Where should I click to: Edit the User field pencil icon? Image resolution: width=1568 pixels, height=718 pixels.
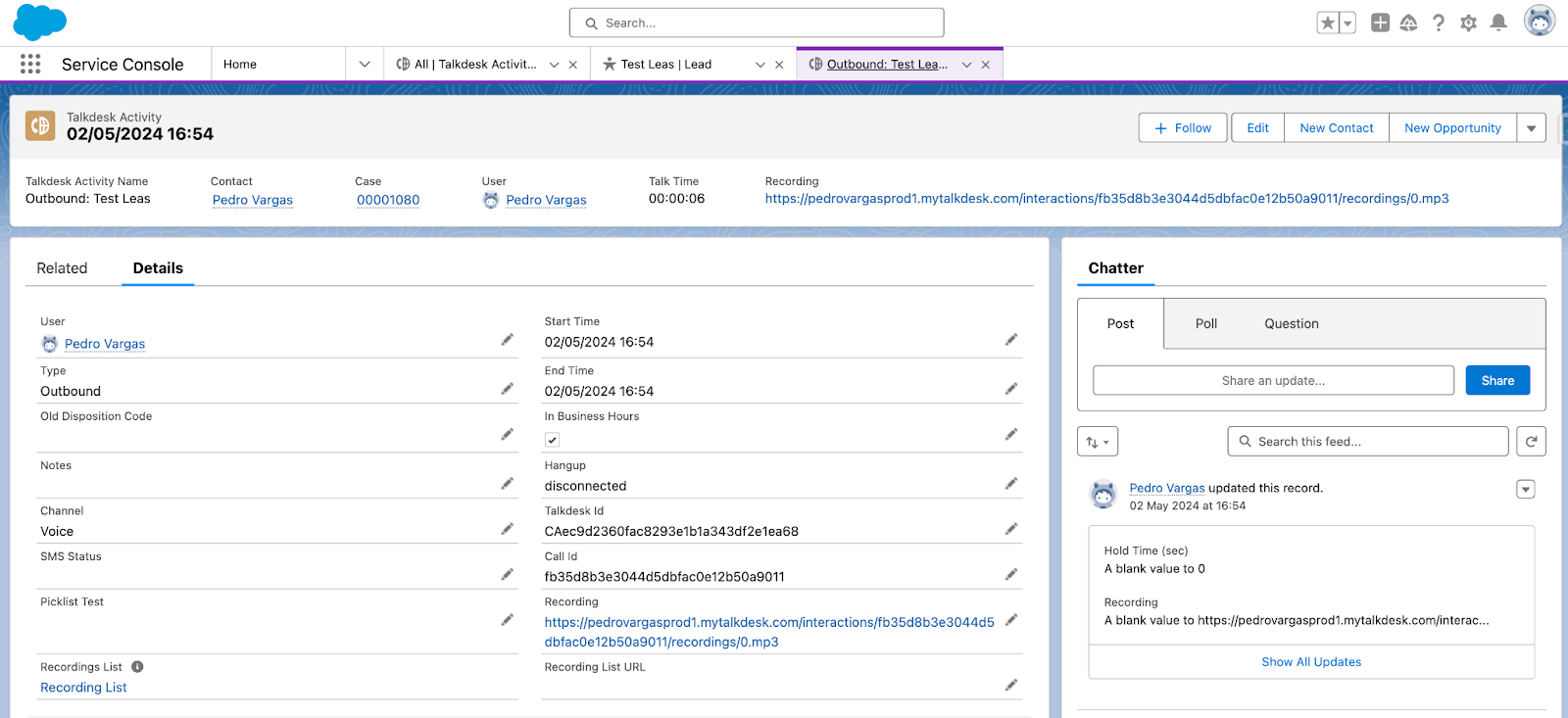[507, 340]
